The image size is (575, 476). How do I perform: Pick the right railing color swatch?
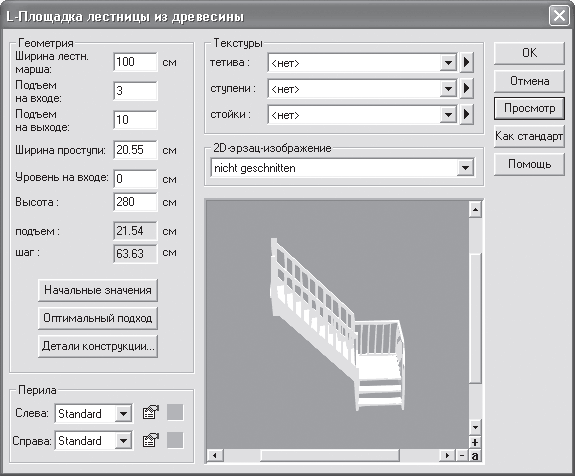(x=175, y=440)
